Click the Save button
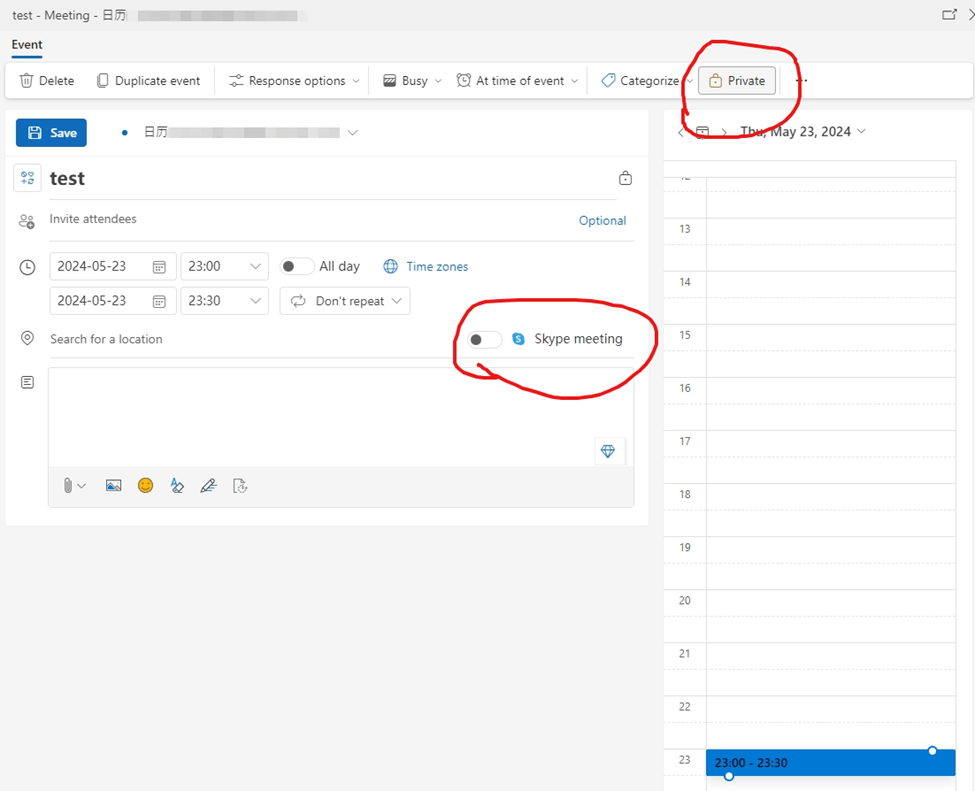Viewport: 975px width, 791px height. pyautogui.click(x=51, y=132)
